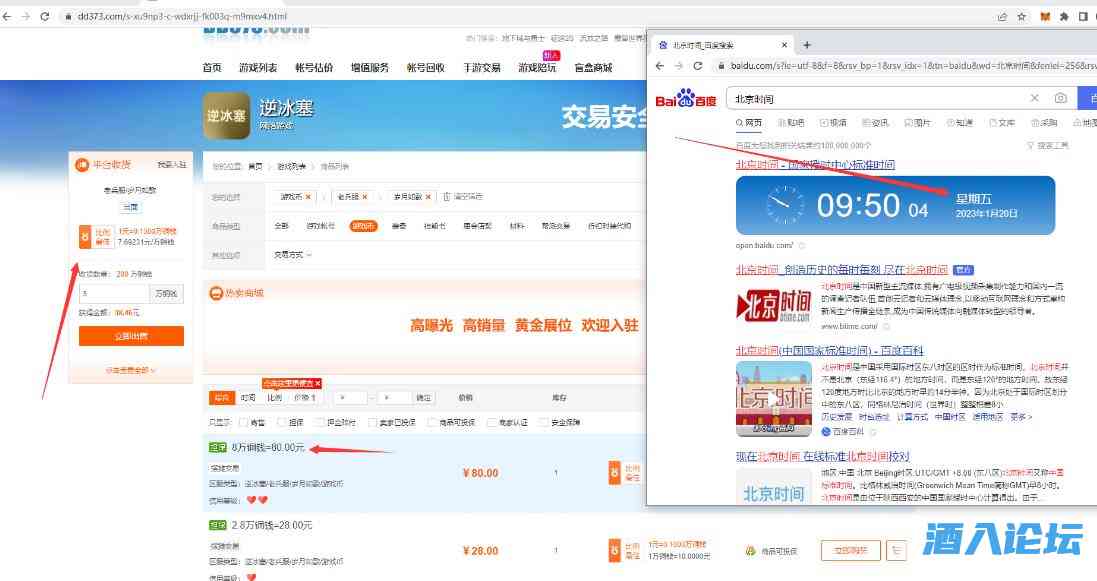This screenshot has height=581, width=1097.
Task: Clear the Baidu search box with X
Action: coord(1035,98)
